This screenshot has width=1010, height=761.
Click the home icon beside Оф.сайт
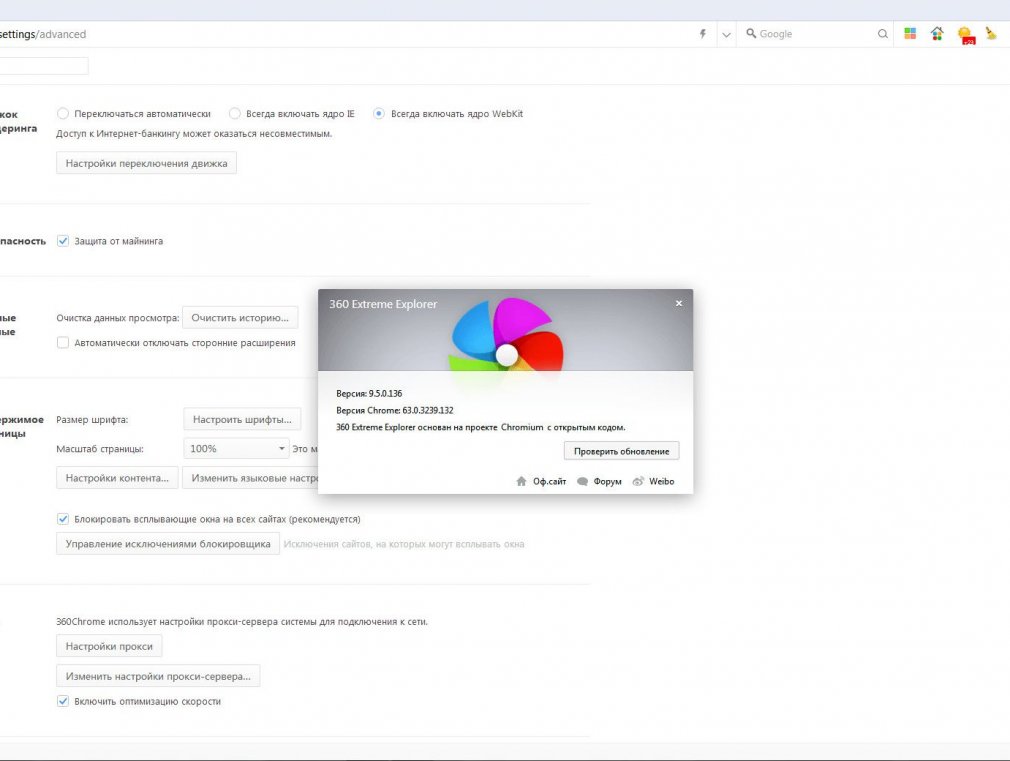coord(521,481)
